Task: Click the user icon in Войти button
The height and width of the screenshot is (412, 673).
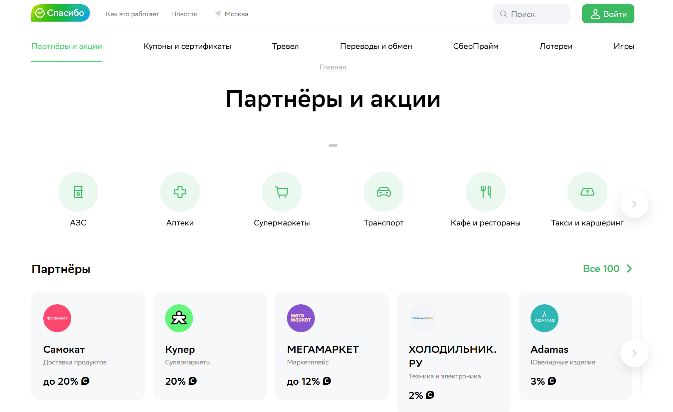Action: click(595, 14)
